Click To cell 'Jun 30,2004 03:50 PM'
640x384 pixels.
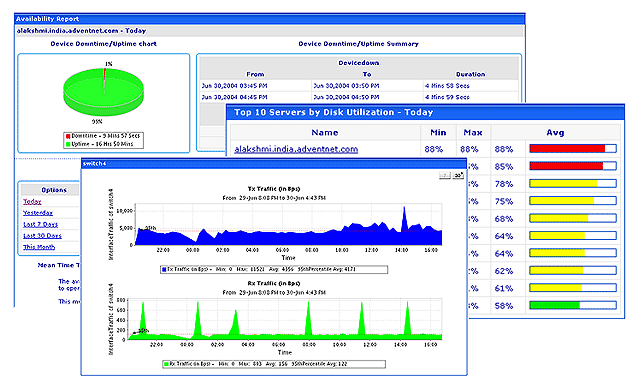click(346, 86)
